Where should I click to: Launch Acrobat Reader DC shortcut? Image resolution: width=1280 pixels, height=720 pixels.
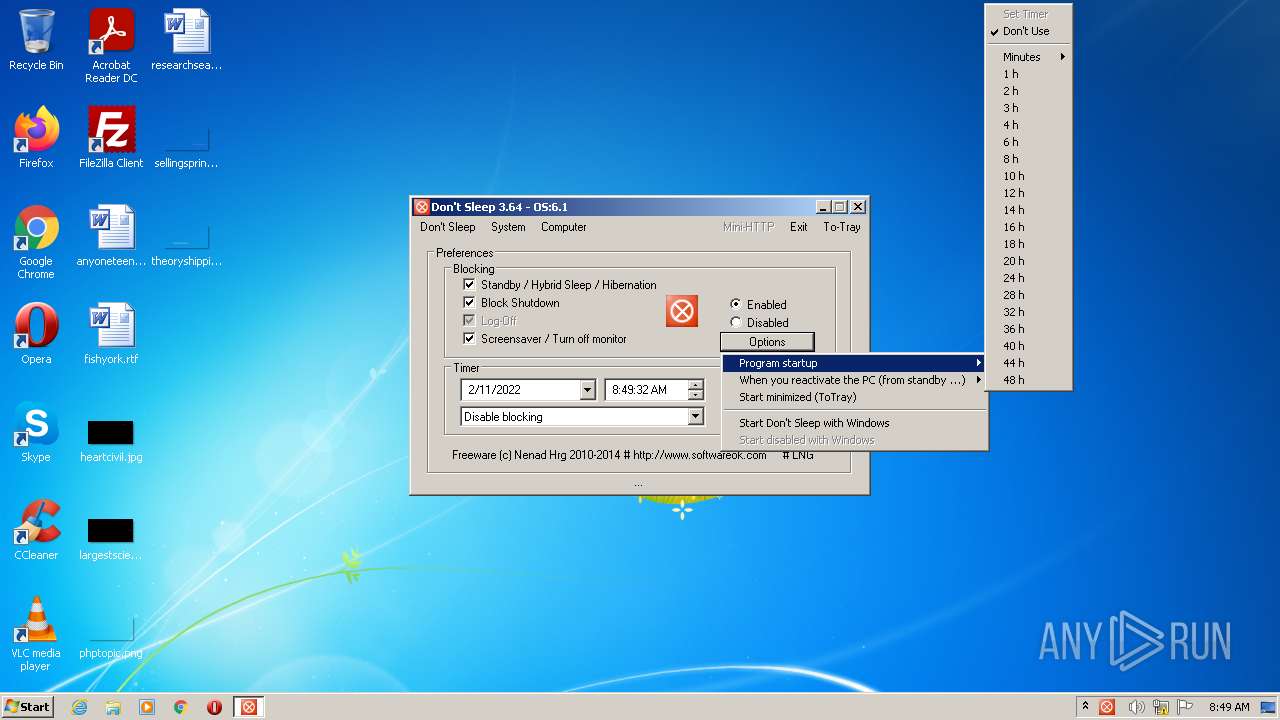coord(111,46)
